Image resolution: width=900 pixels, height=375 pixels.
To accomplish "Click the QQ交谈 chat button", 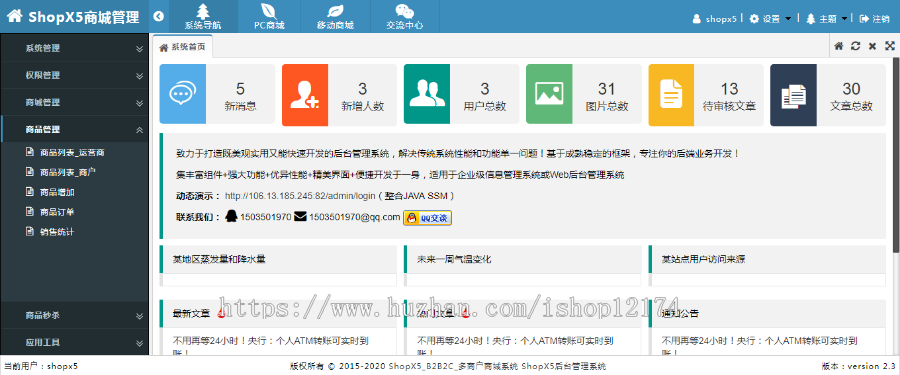I will (428, 218).
